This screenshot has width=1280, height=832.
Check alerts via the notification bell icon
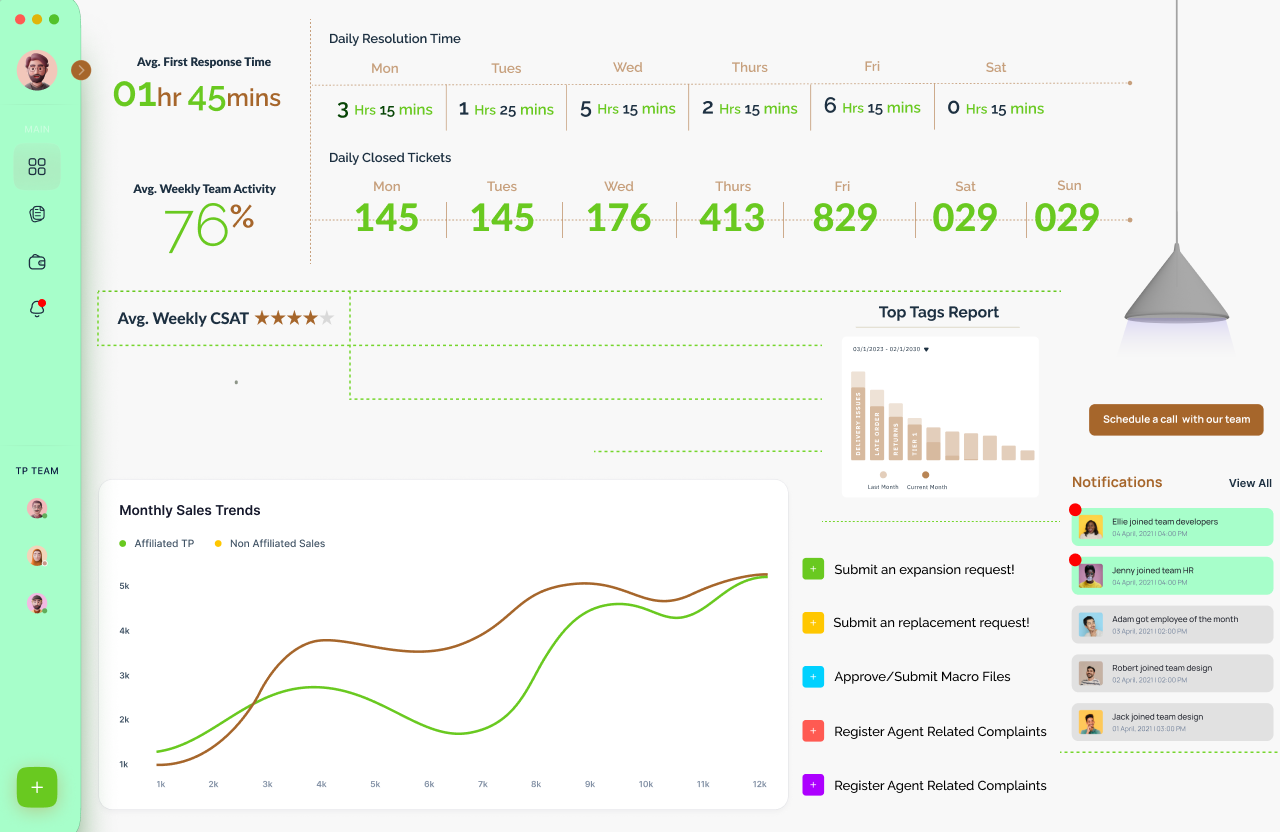[37, 308]
